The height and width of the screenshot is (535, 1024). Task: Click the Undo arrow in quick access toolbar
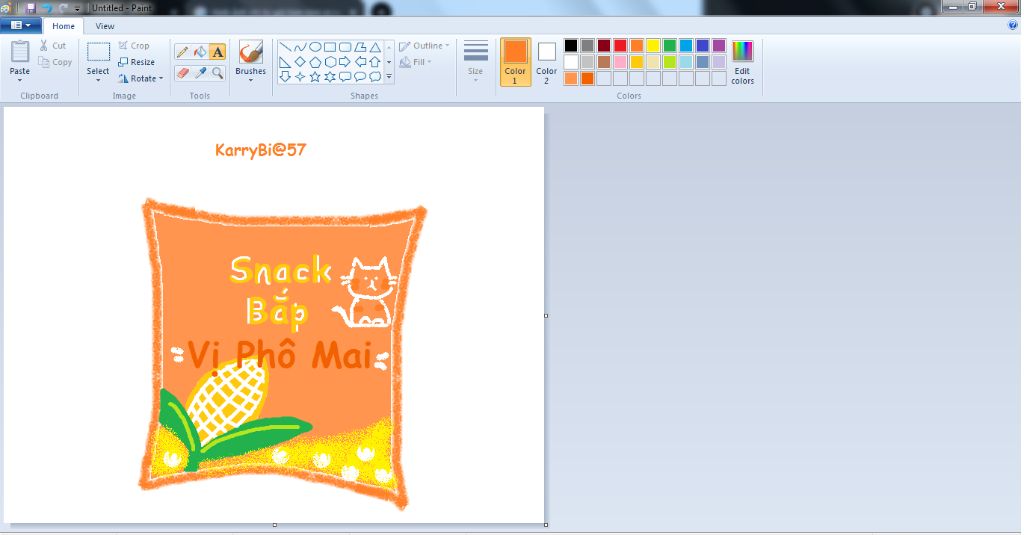[47, 8]
